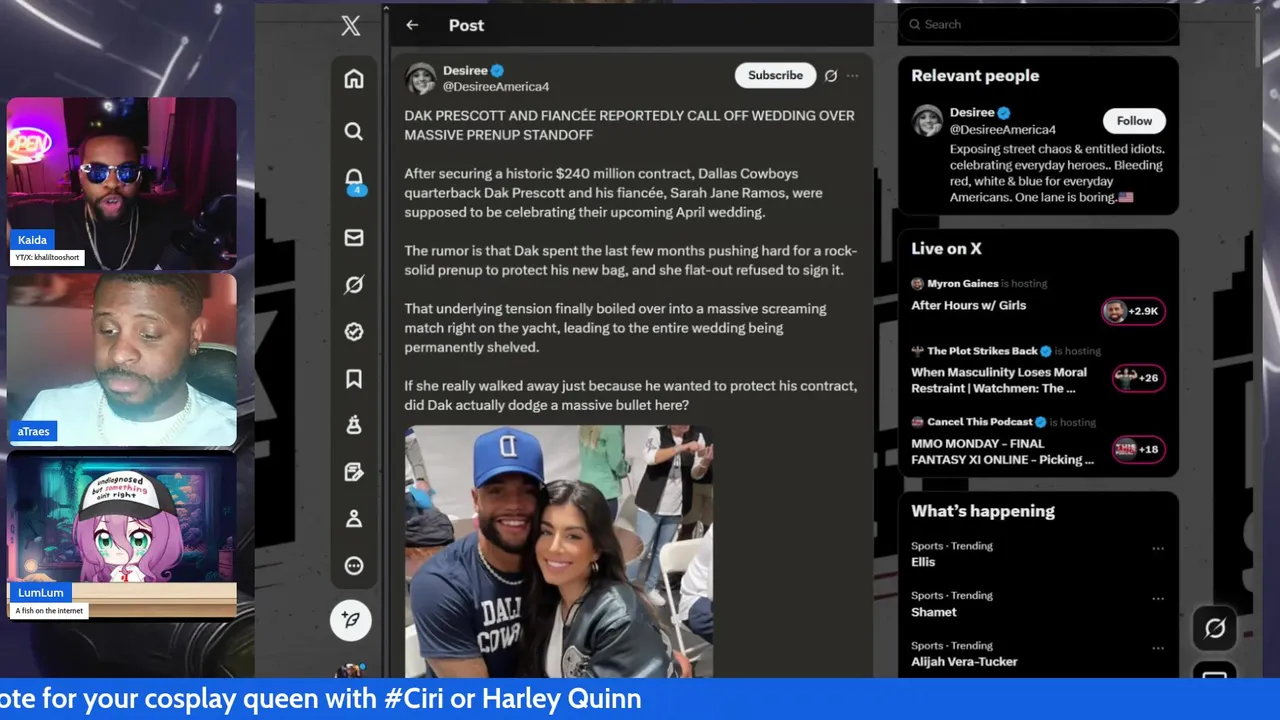This screenshot has width=1280, height=720.
Task: Click The Plot Strikes Back host name
Action: pos(982,351)
